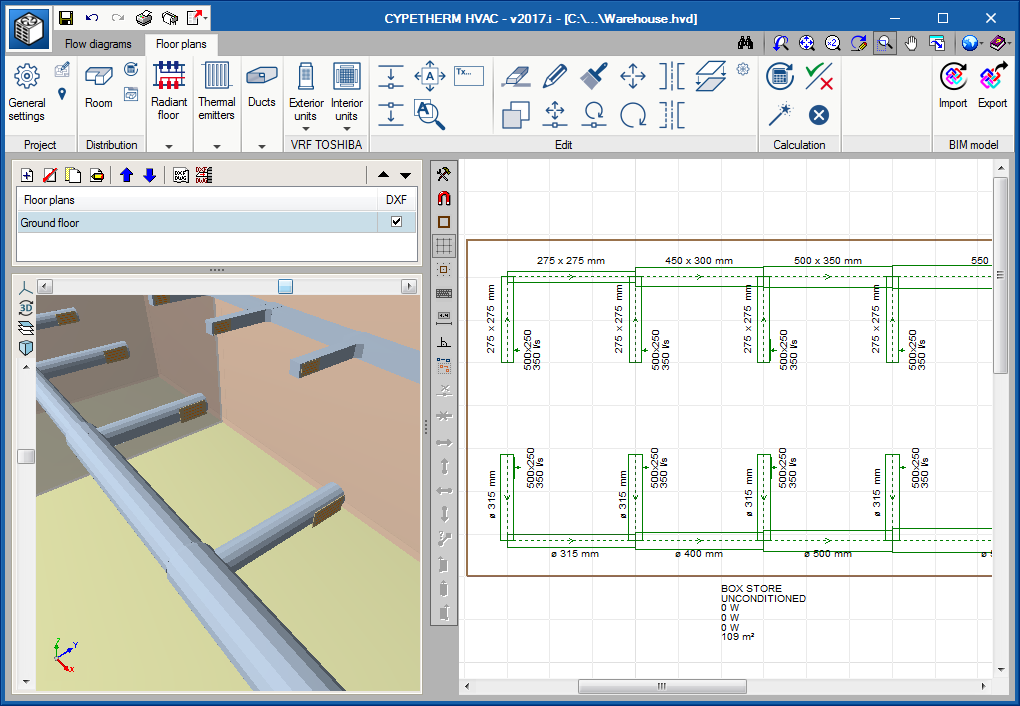Viewport: 1020px width, 706px height.
Task: Click the 3D view horizontal slider handle
Action: click(285, 287)
